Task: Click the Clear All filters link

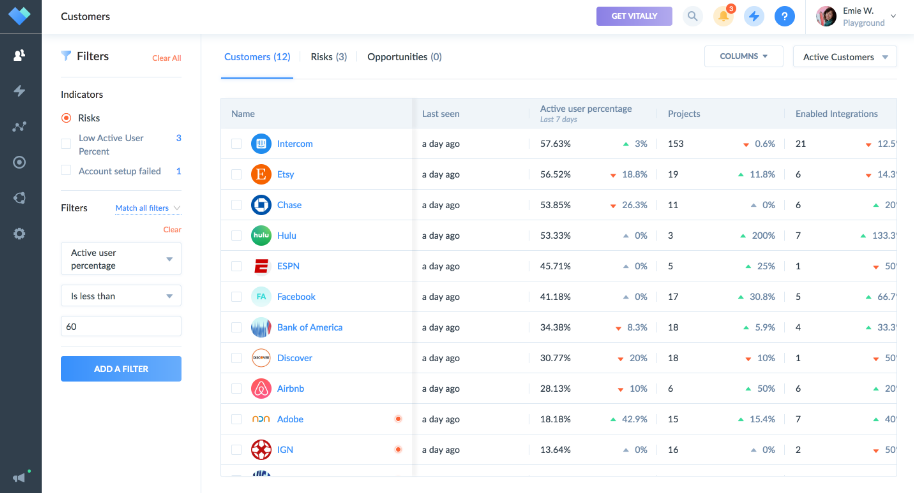Action: [166, 58]
